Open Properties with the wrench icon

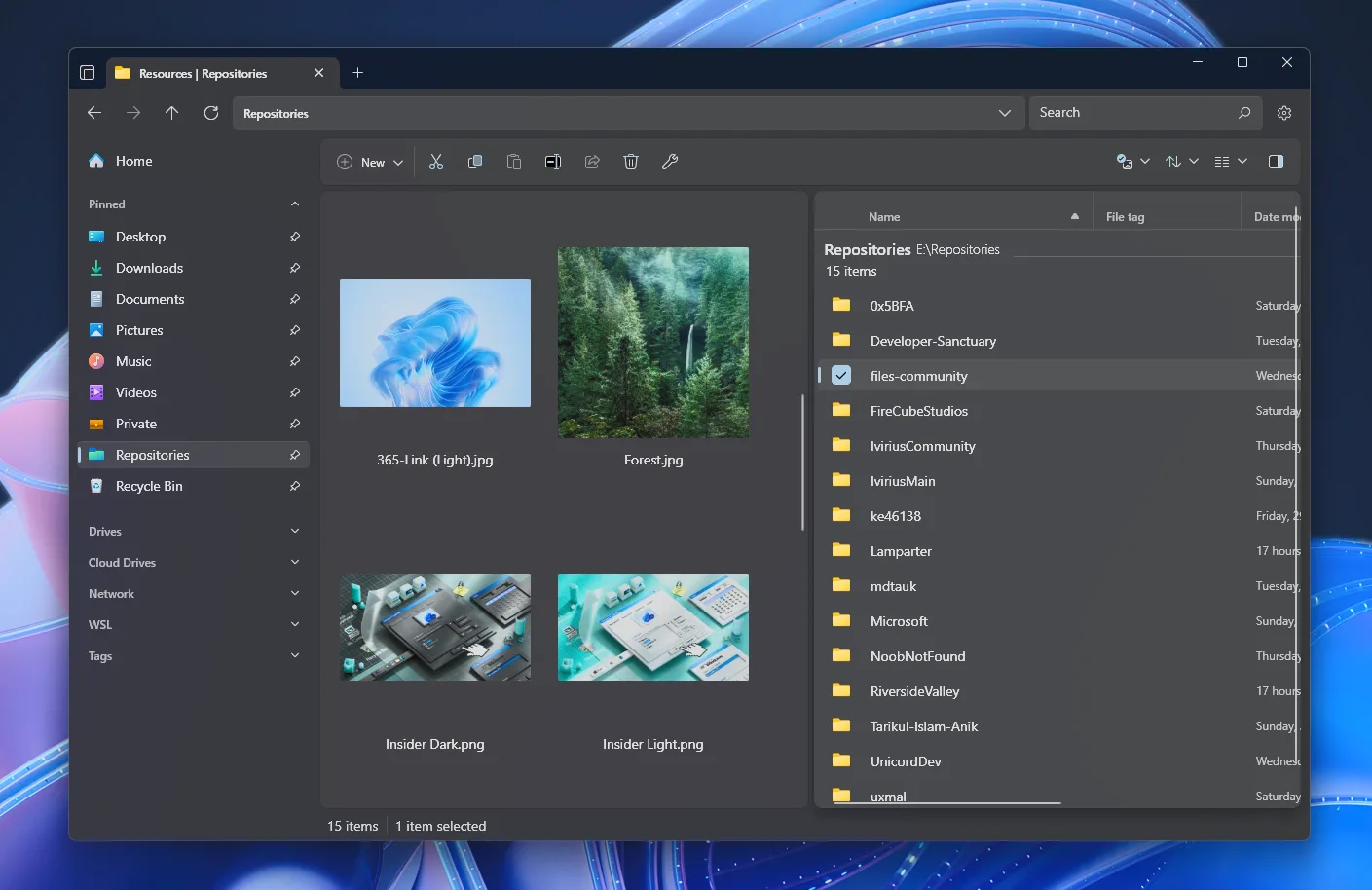(x=670, y=162)
